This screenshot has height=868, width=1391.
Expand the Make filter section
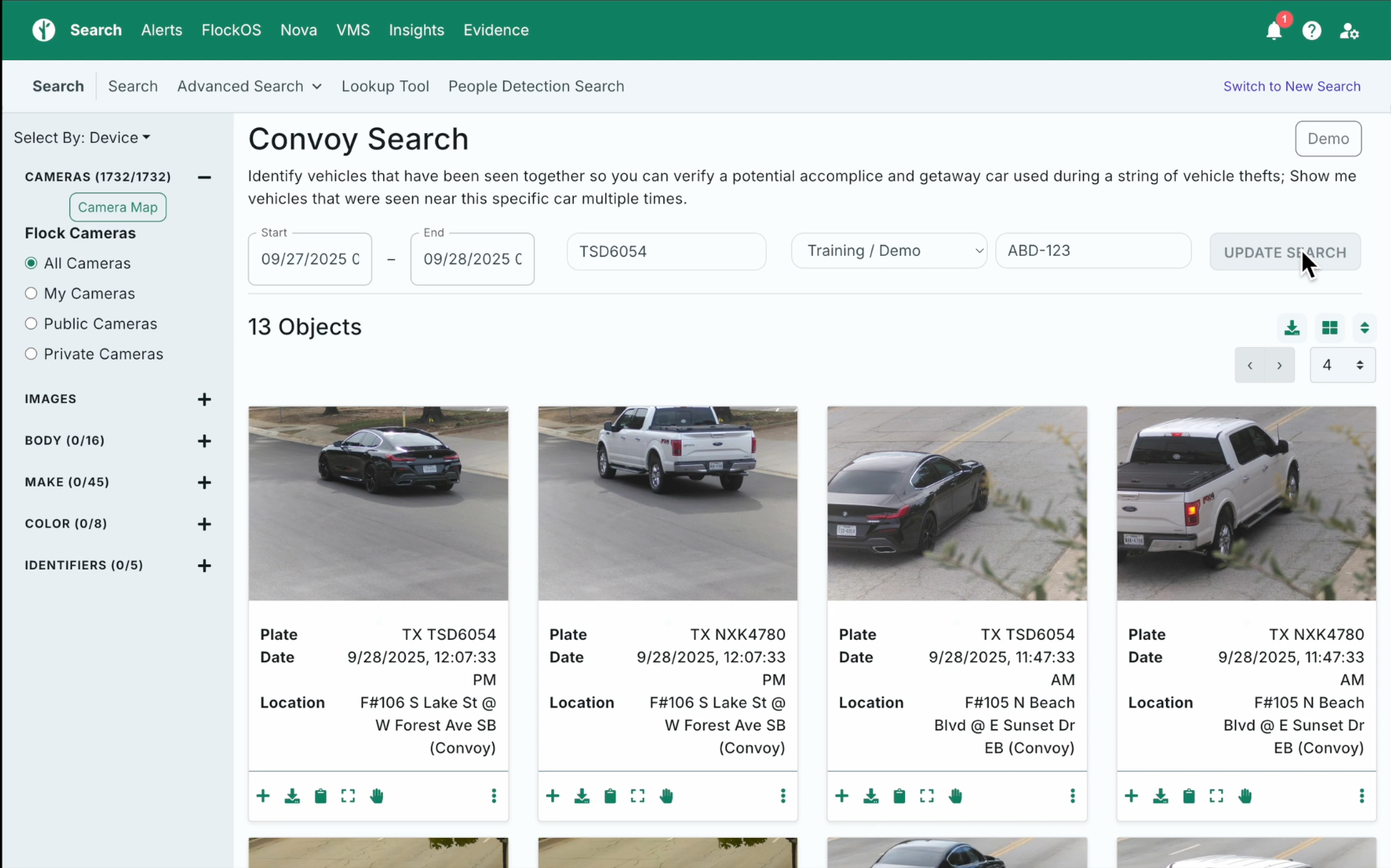click(x=204, y=483)
